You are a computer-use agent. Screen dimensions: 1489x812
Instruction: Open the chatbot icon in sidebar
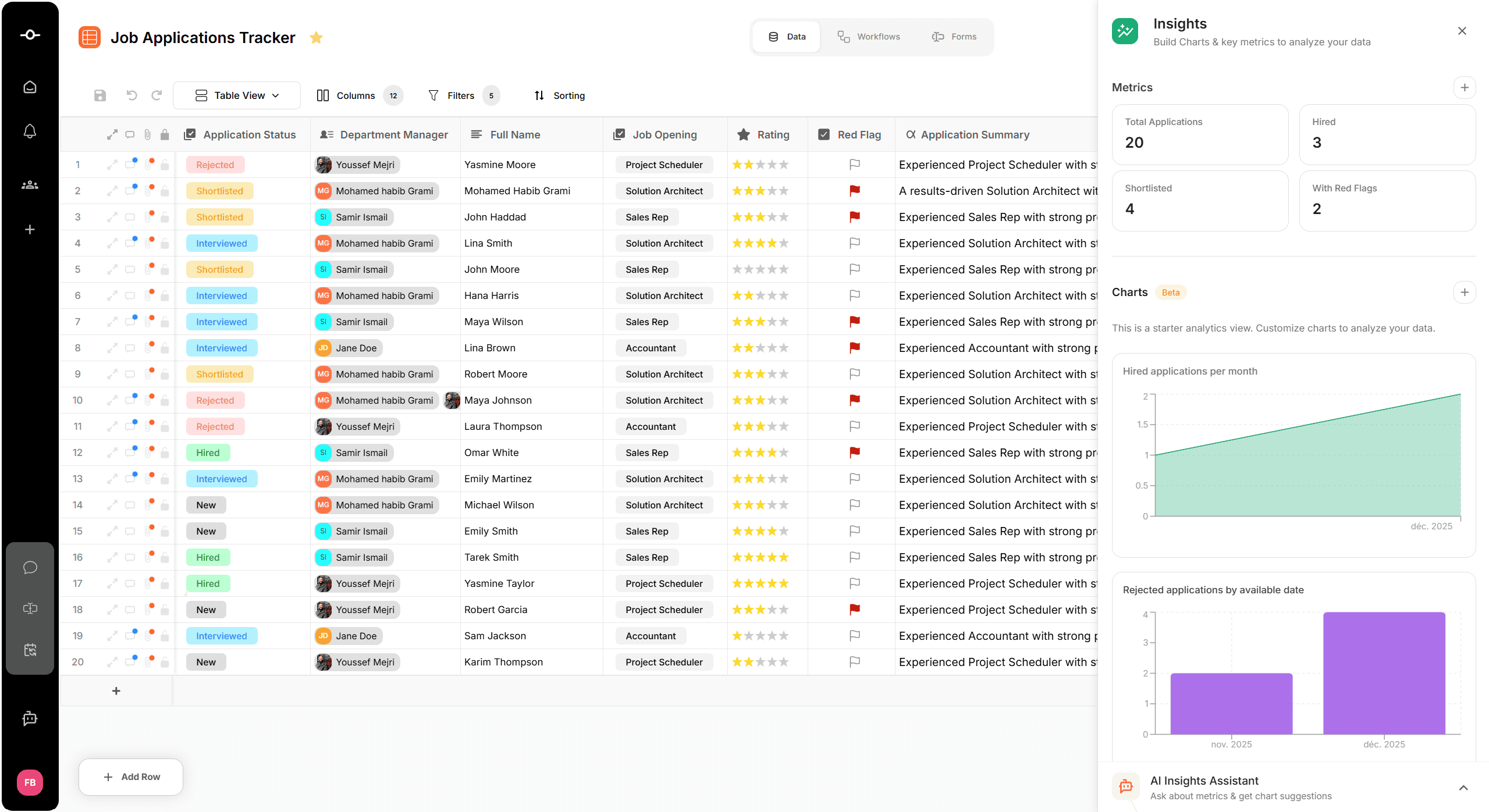pyautogui.click(x=30, y=719)
